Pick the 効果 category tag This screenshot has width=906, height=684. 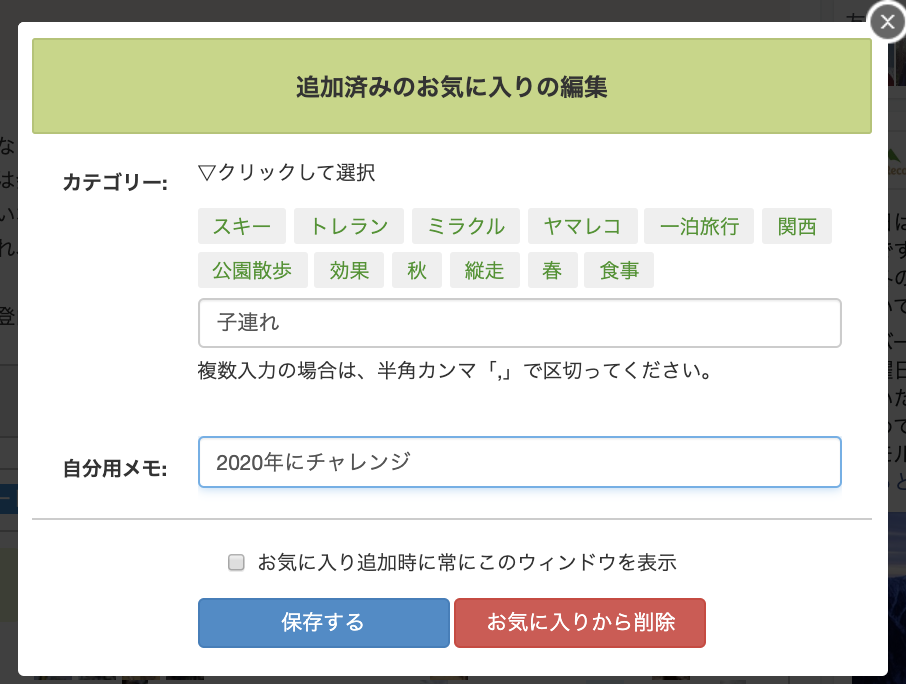click(349, 270)
